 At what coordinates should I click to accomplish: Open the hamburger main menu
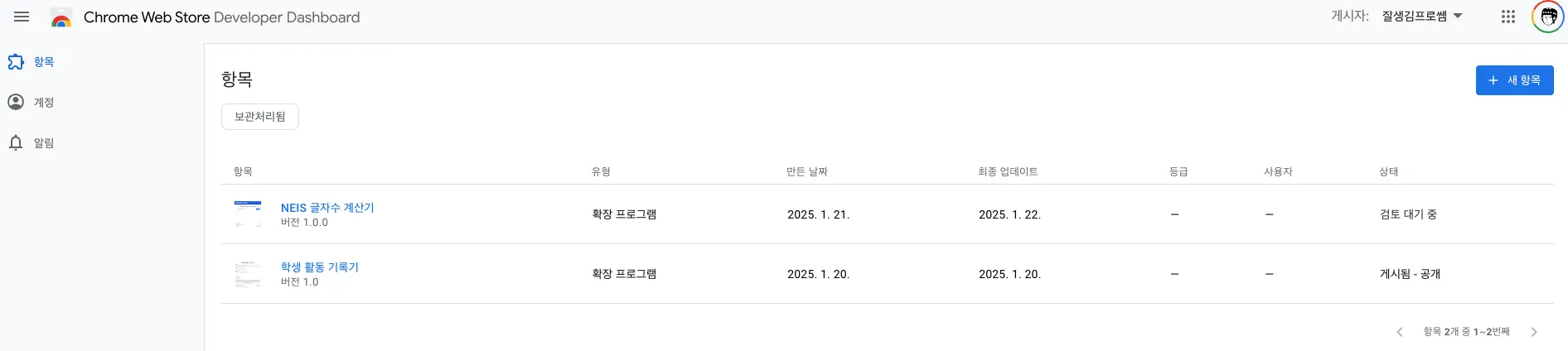click(x=22, y=17)
